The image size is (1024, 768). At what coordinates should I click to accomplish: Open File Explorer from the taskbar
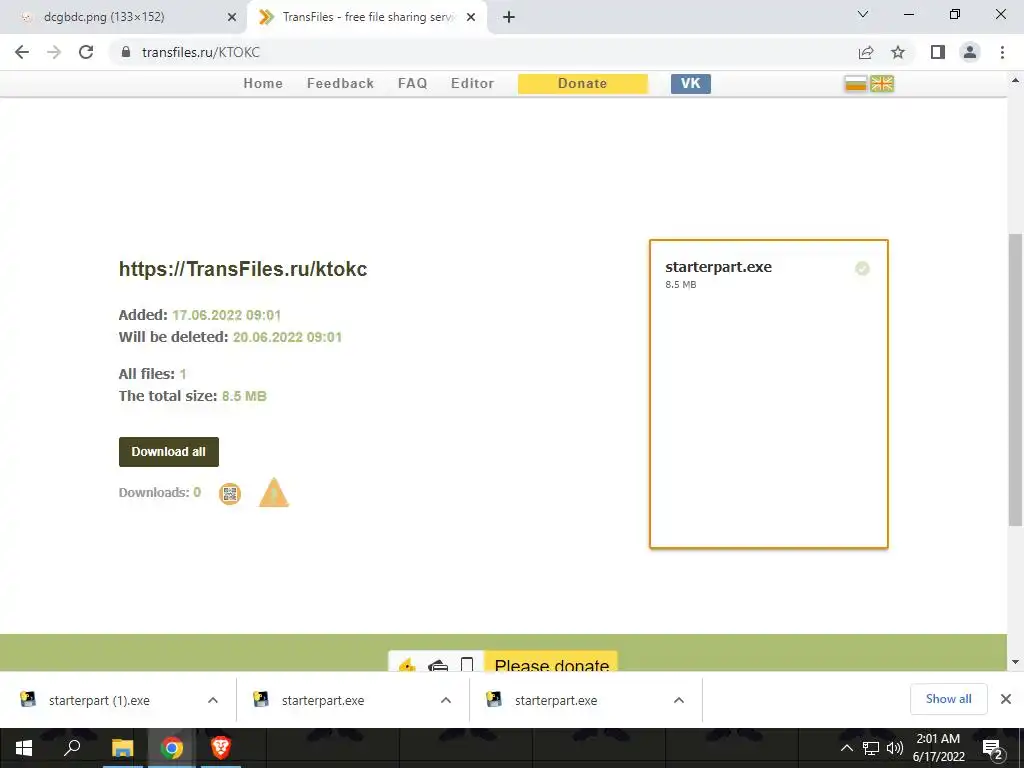(122, 748)
